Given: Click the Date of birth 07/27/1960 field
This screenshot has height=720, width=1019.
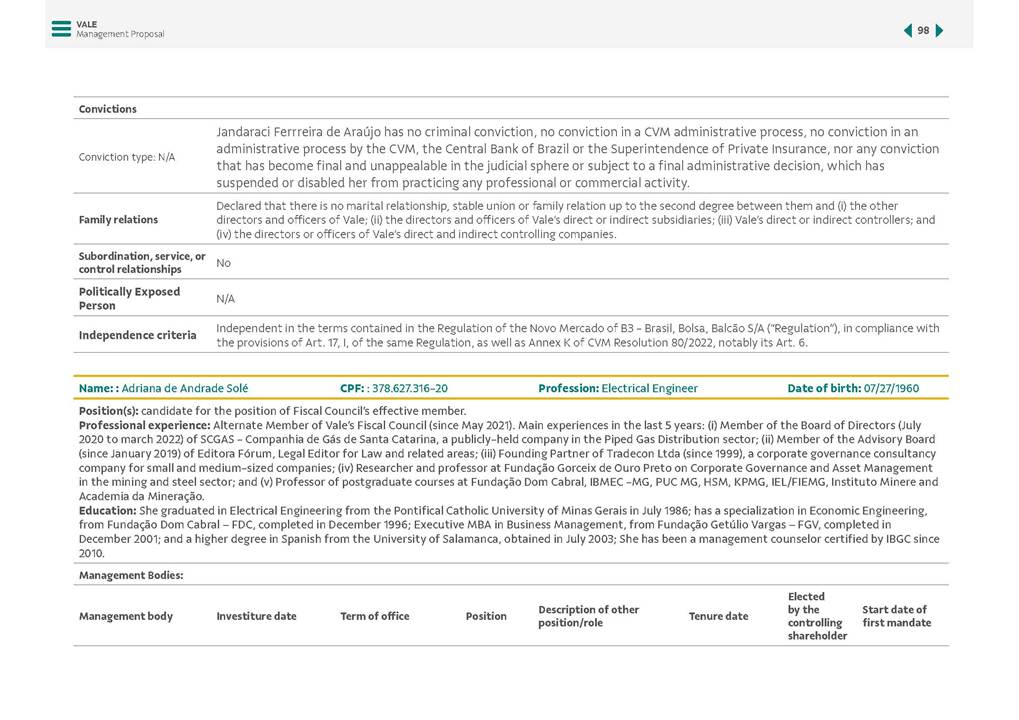Looking at the screenshot, I should click(x=852, y=388).
